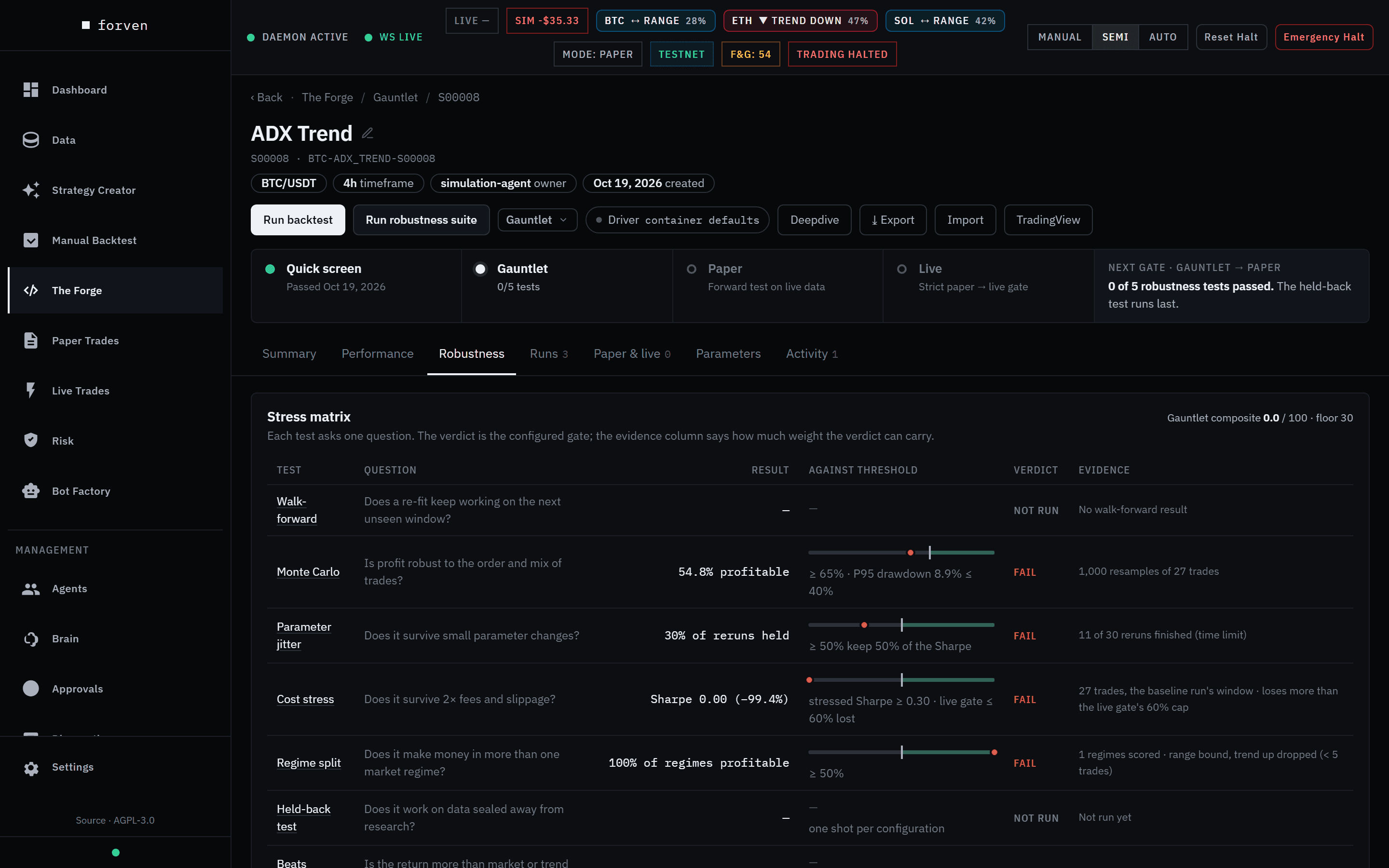Select the Gauntlet stage step

[x=567, y=286]
